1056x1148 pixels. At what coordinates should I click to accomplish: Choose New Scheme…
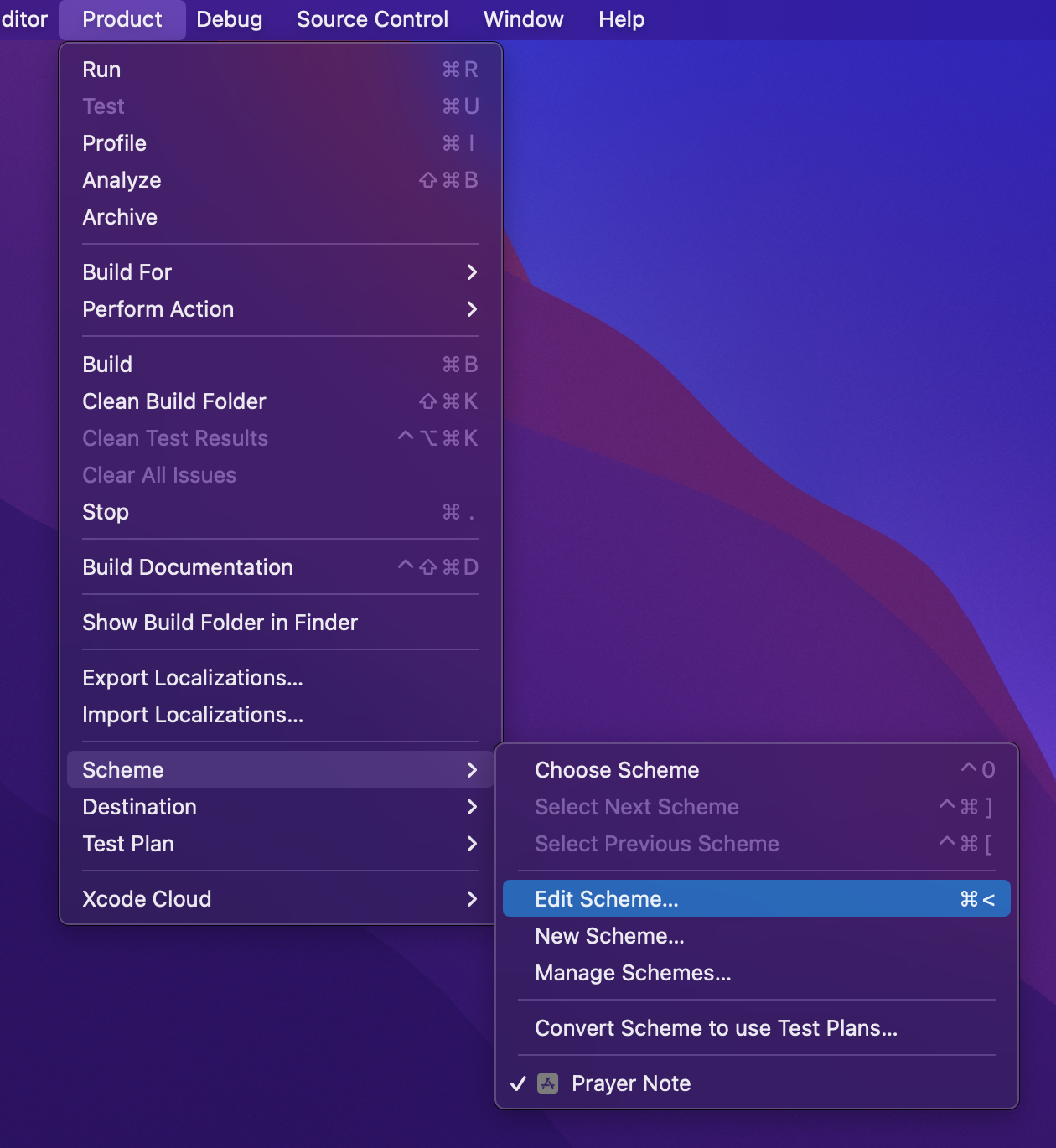[x=757, y=936]
